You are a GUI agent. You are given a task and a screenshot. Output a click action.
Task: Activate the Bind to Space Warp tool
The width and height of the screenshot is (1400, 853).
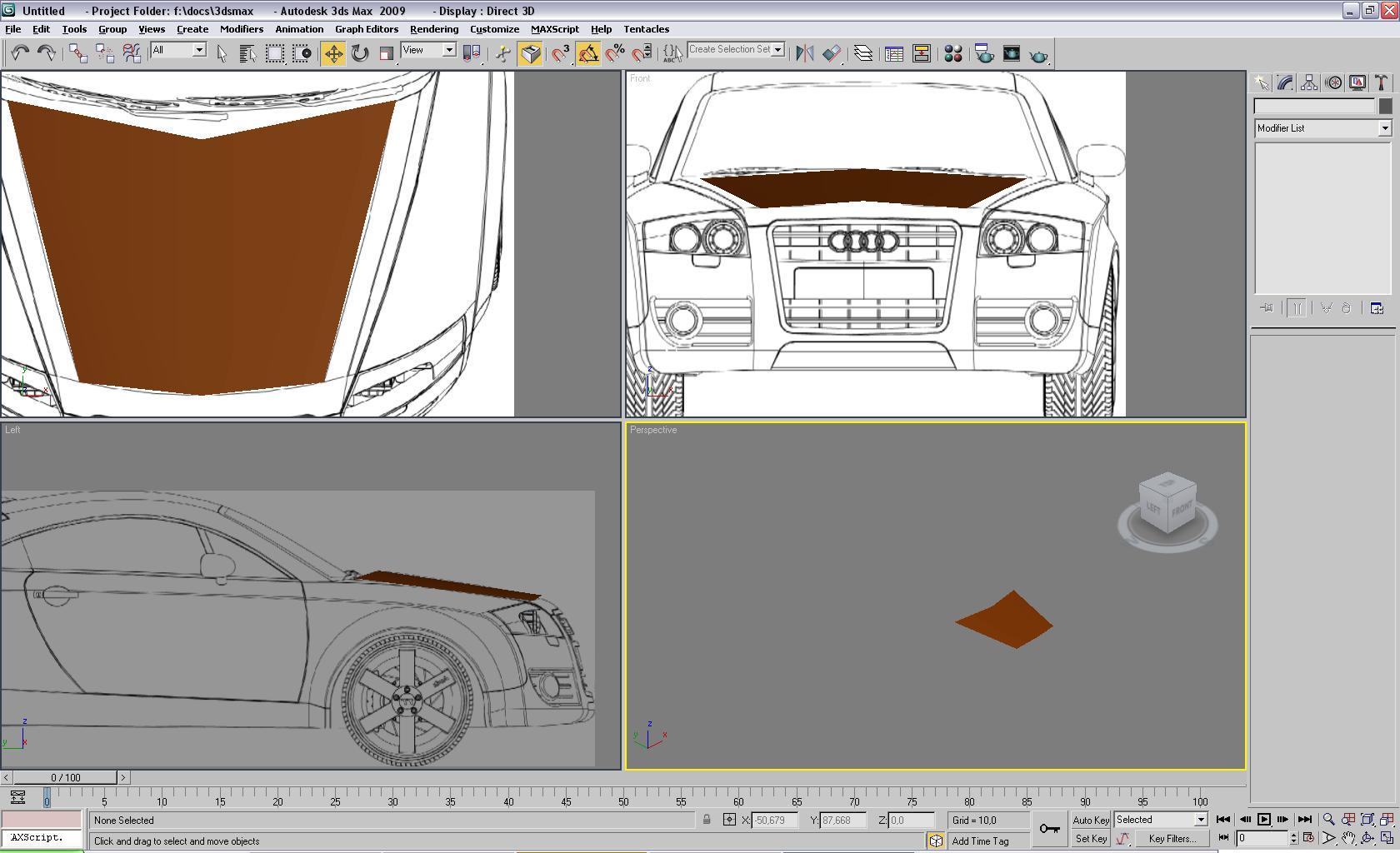coord(132,53)
